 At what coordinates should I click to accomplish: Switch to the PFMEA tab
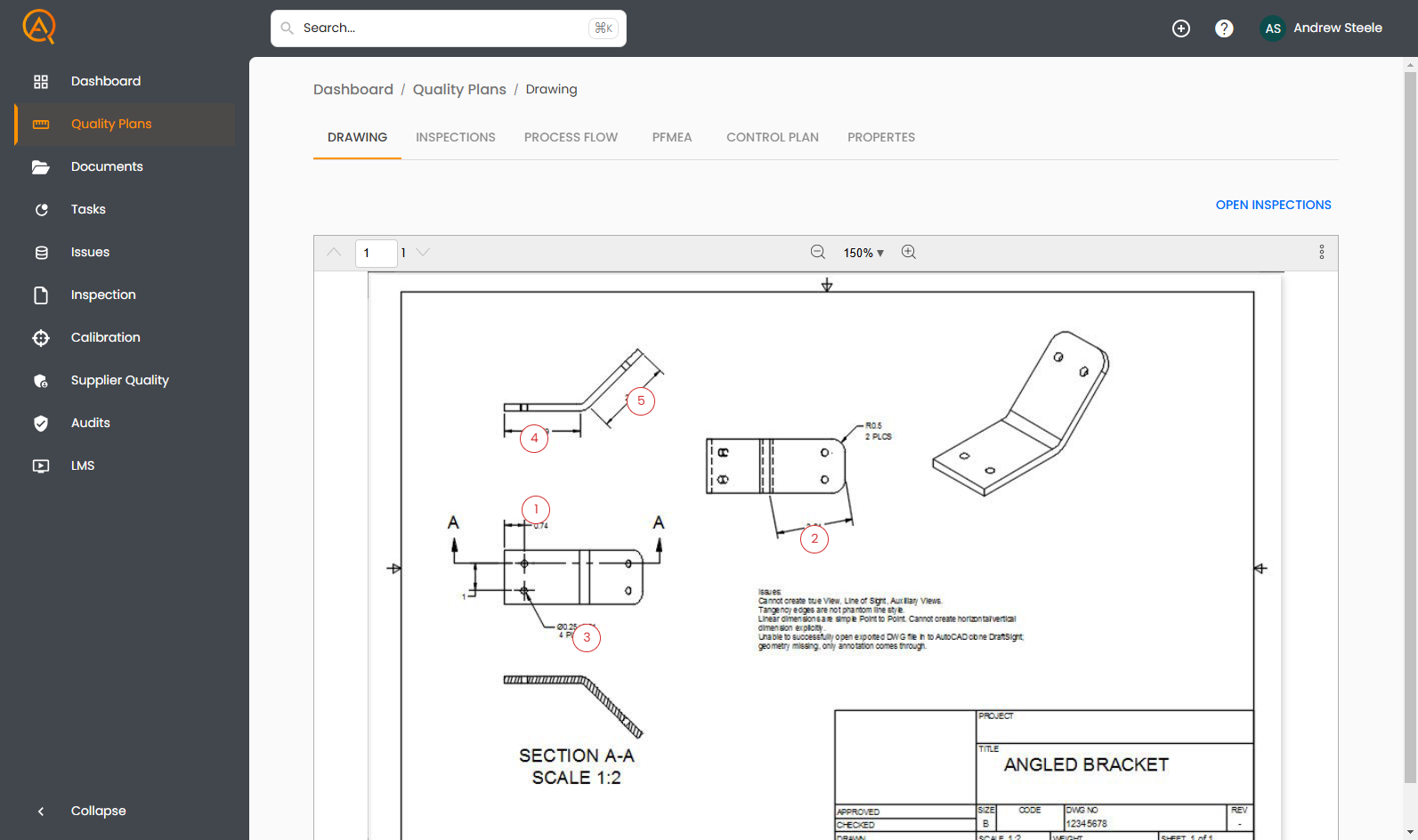pyautogui.click(x=672, y=137)
